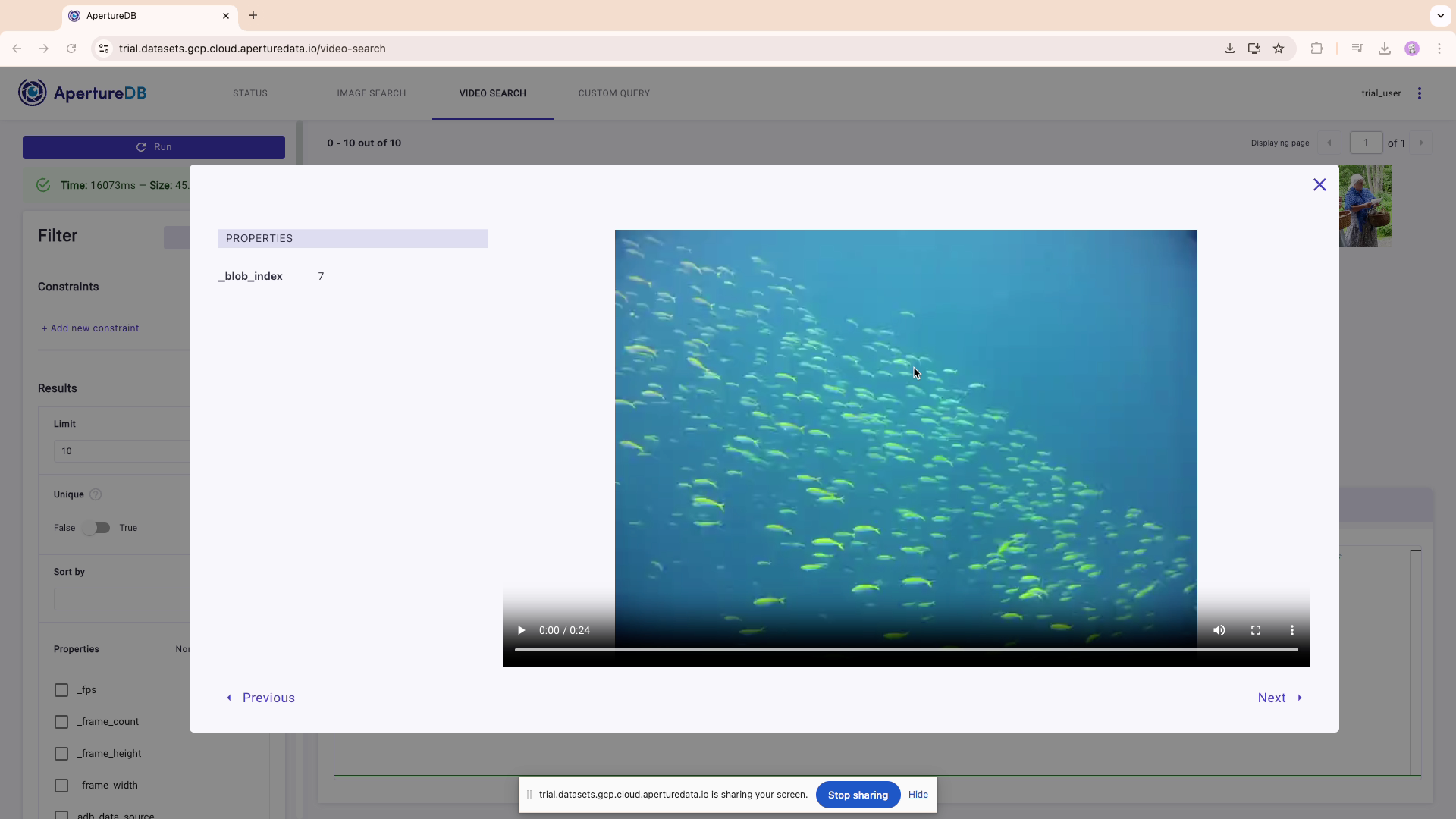Mute the video volume

coord(1219,631)
